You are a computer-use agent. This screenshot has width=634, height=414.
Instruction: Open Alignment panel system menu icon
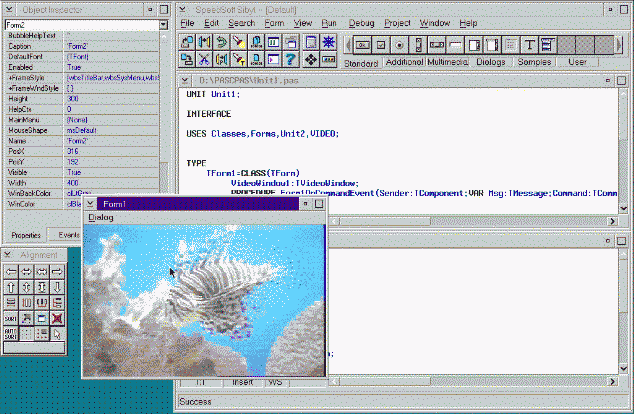[7, 255]
